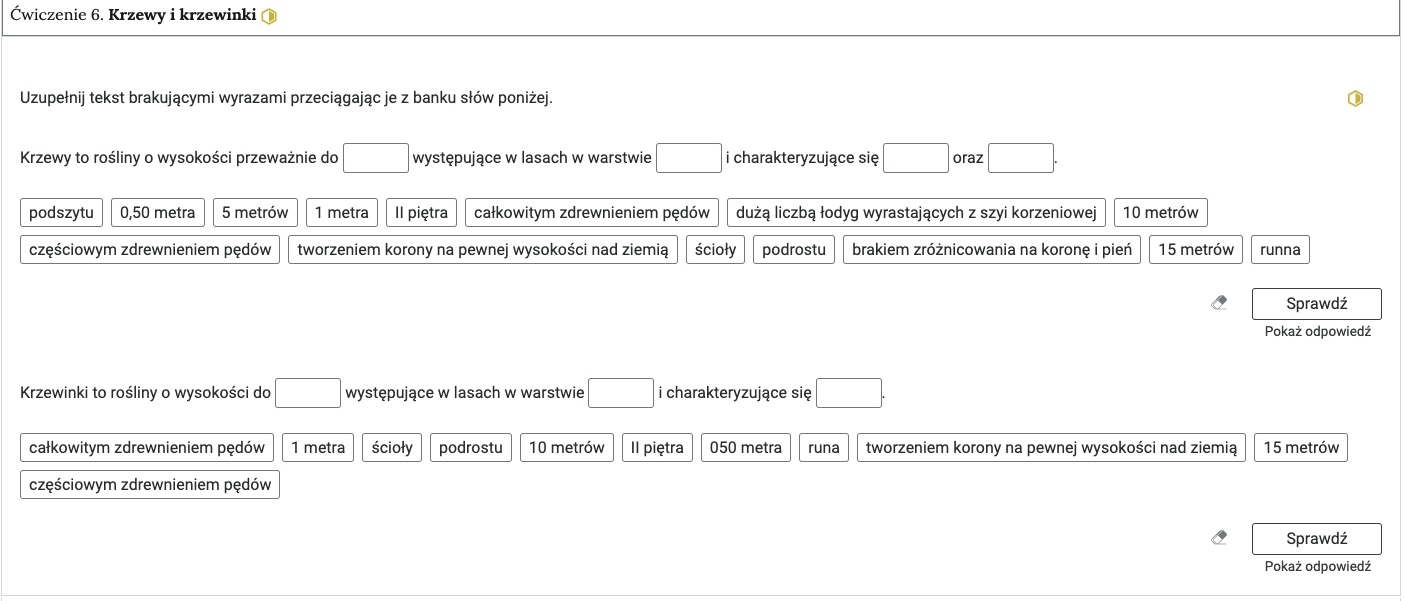Click the blank after 'Krzewinki to rośliny o wysokości do'

coord(308,393)
